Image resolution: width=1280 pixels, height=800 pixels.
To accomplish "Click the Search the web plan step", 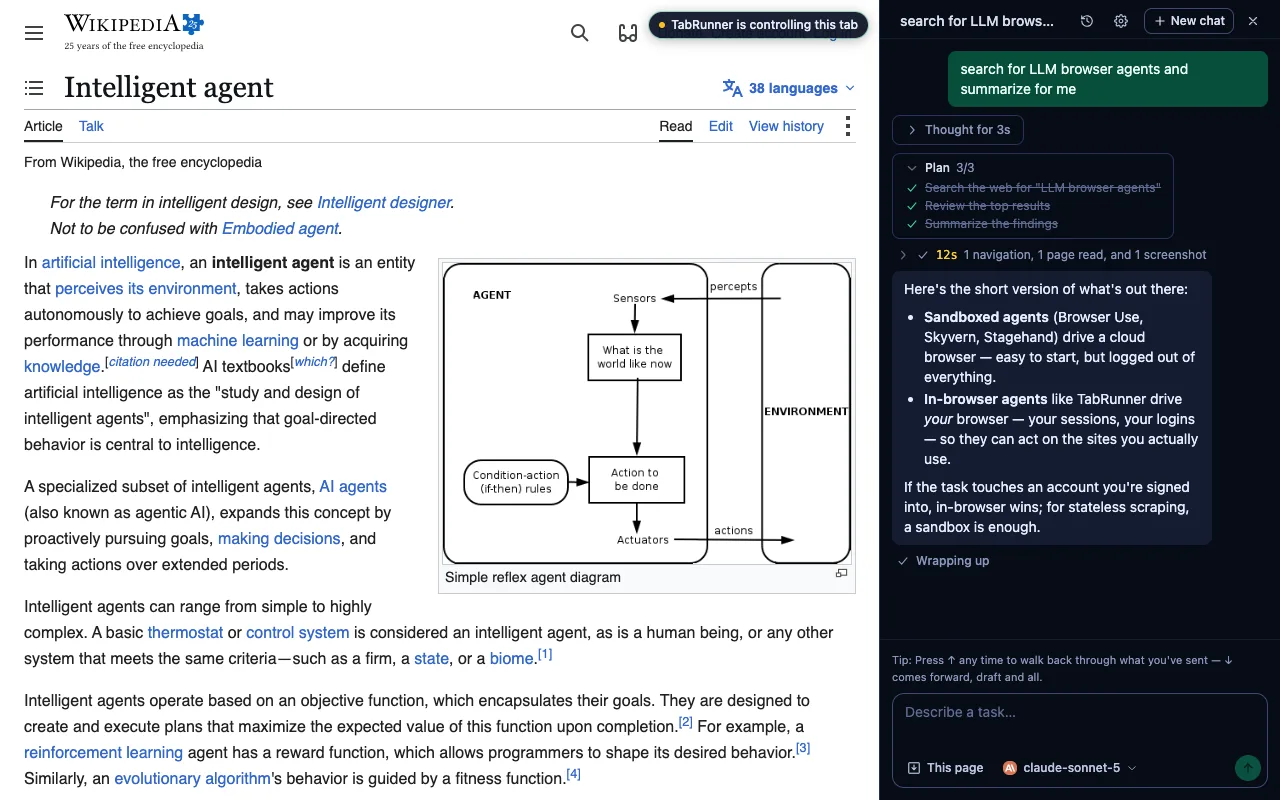I will coord(1043,188).
